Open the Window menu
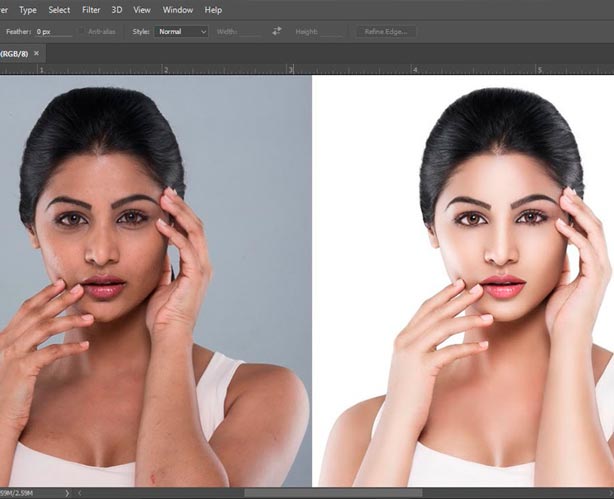The width and height of the screenshot is (614, 499). click(177, 10)
